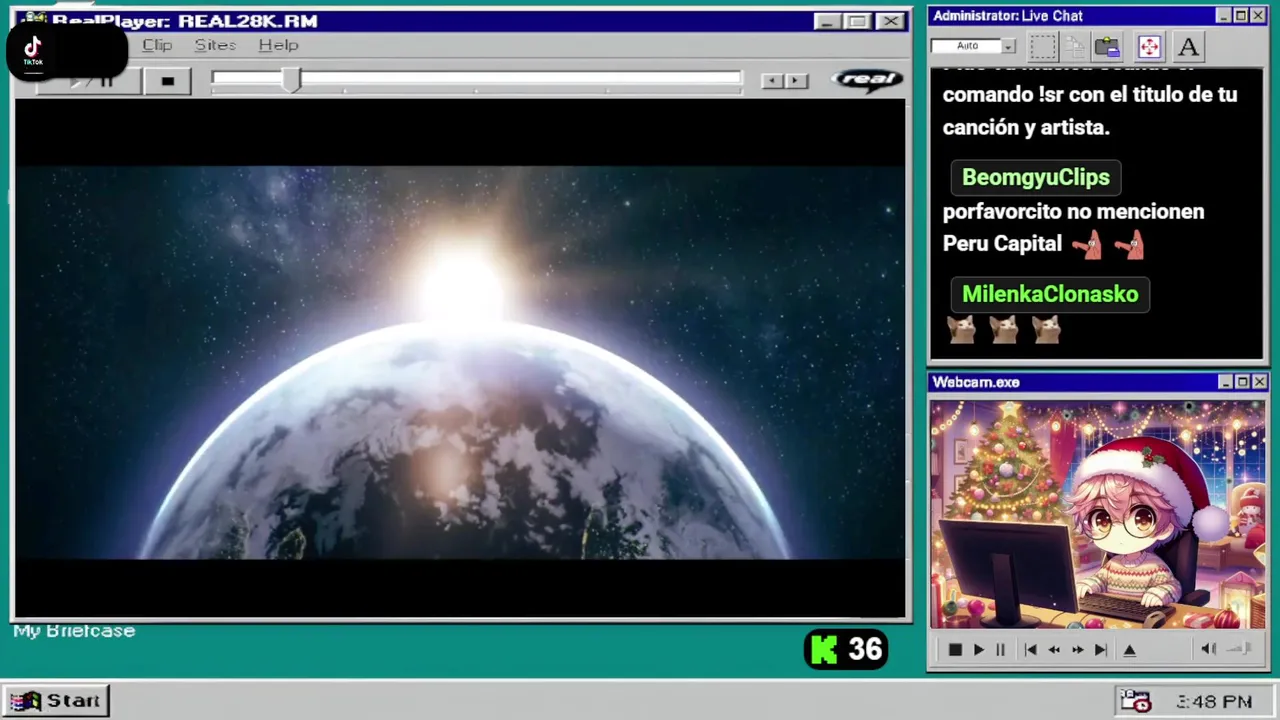Image resolution: width=1280 pixels, height=720 pixels.
Task: Open the Help menu in RealPlayer
Action: 278,45
